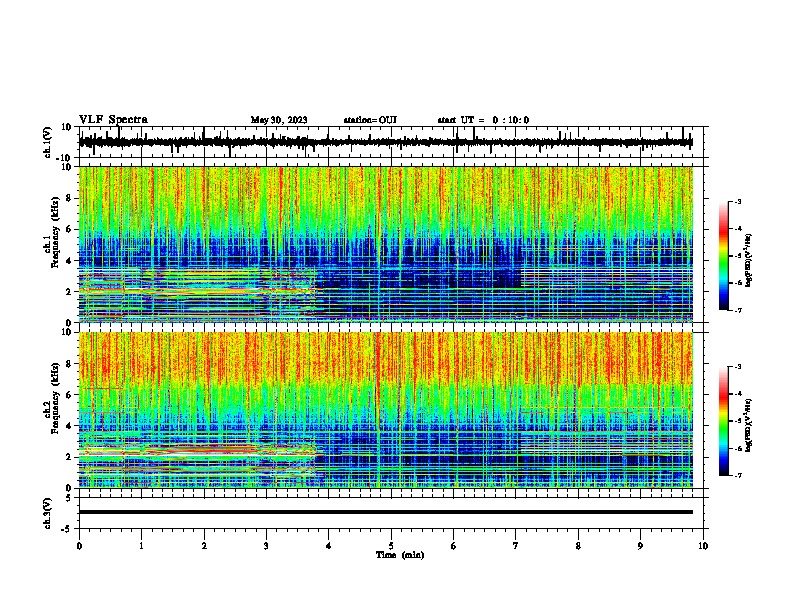Click the ch.1 "Frequency (kHz)" axis label

55,232
